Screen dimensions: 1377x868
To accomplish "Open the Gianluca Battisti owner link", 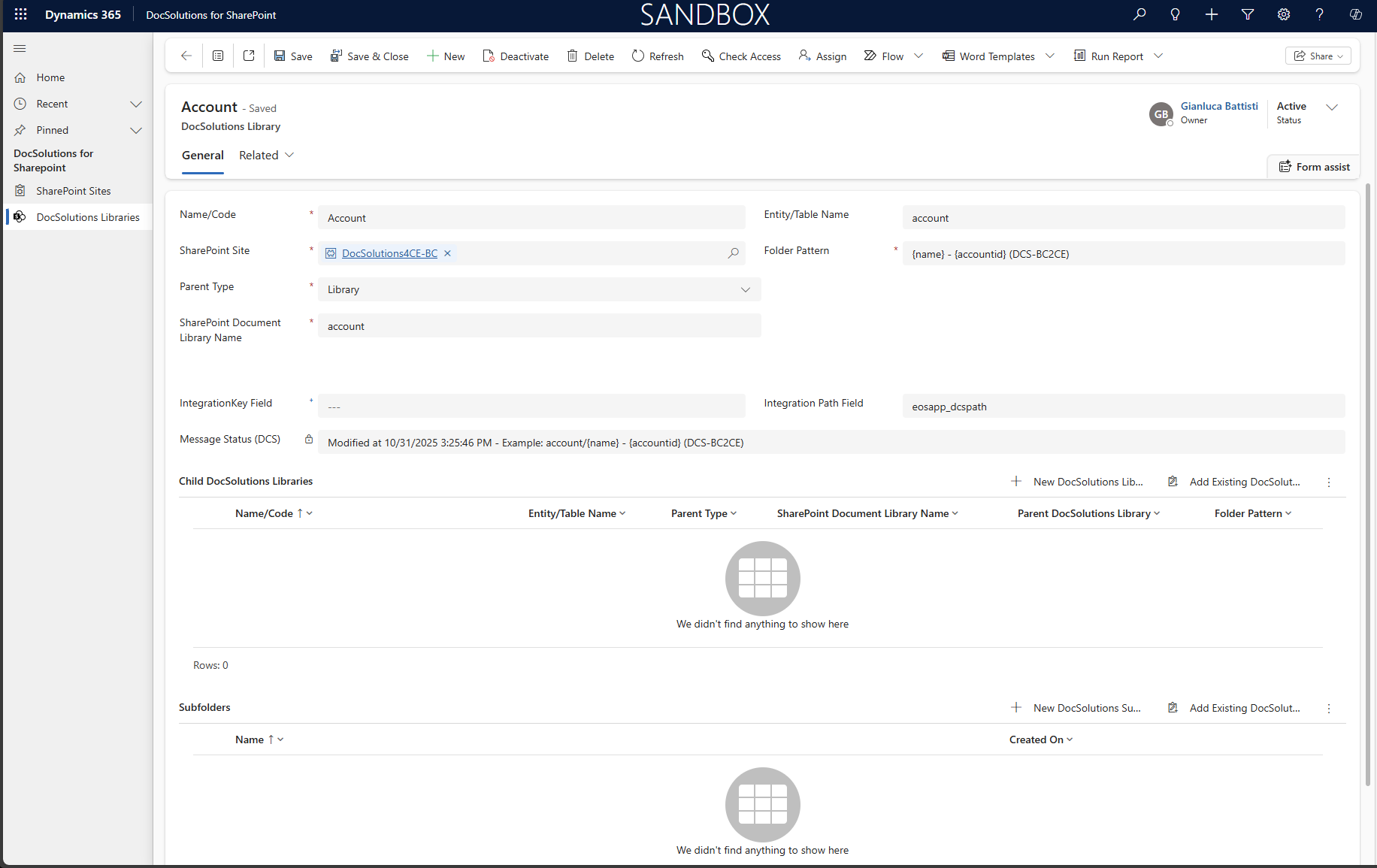I will tap(1218, 106).
